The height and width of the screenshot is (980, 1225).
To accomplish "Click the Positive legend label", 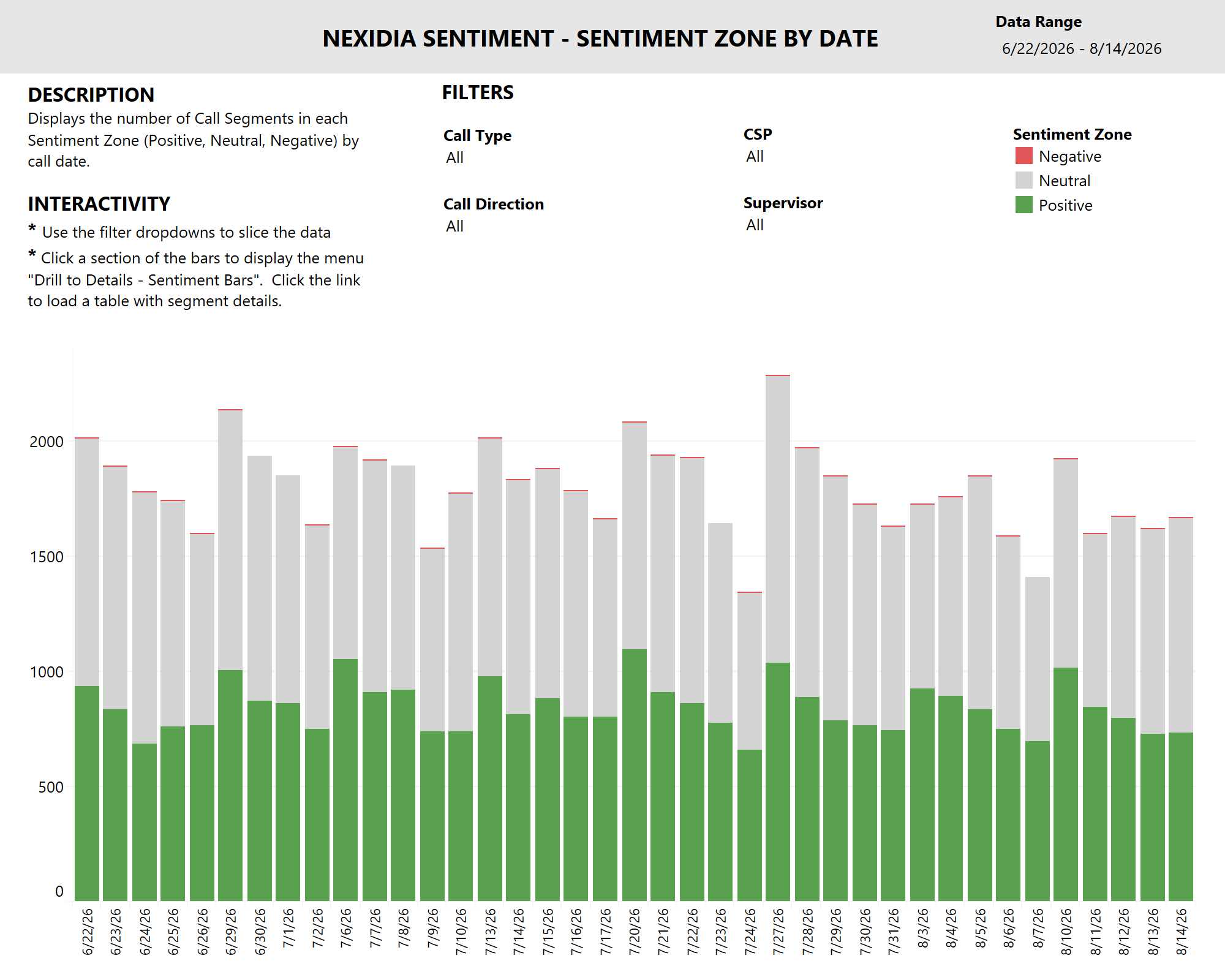I will (1065, 205).
